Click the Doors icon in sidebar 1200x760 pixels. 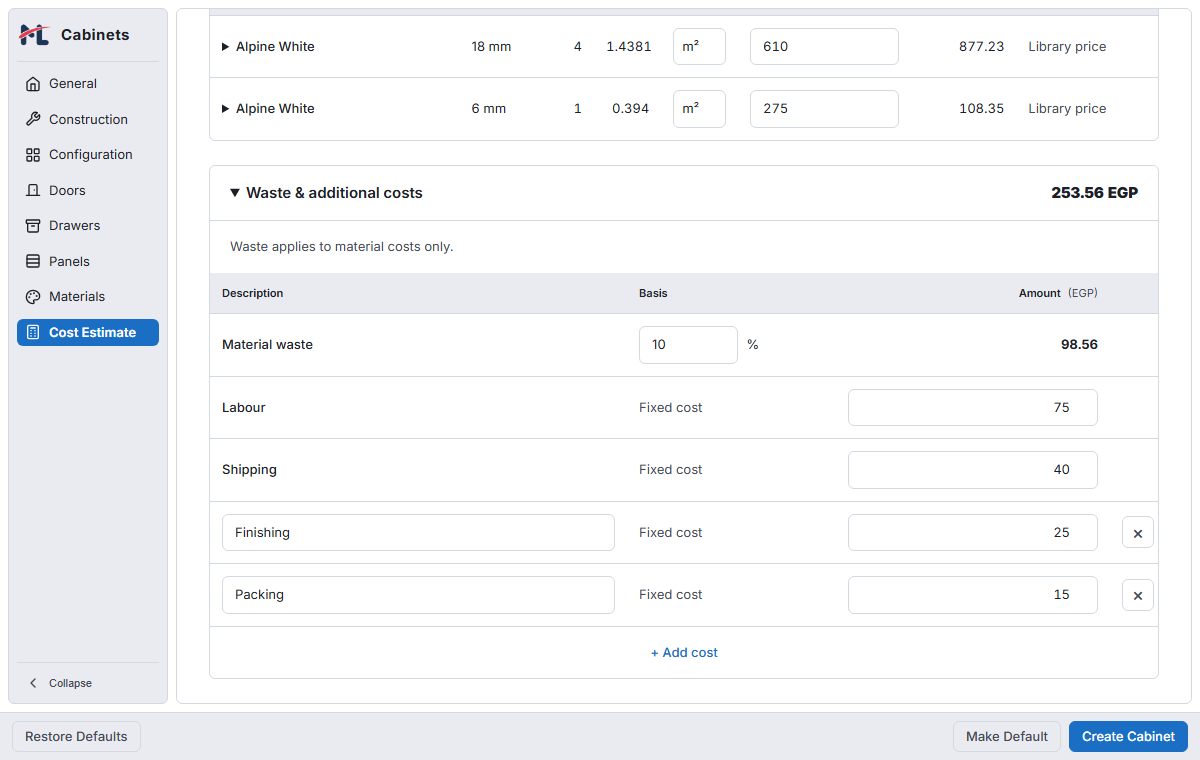point(33,190)
